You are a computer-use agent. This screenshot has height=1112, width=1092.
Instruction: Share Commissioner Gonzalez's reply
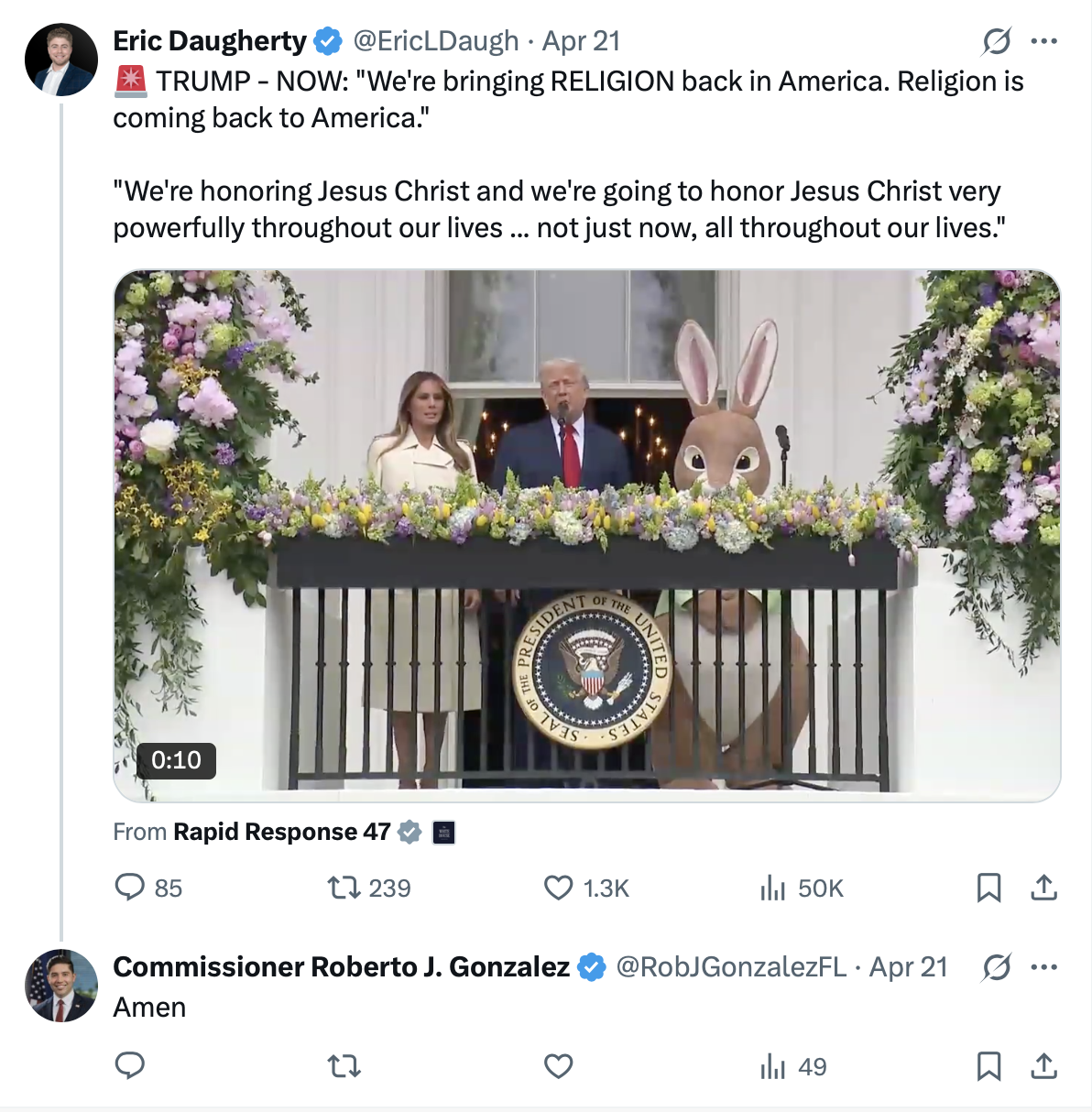(x=1044, y=1066)
